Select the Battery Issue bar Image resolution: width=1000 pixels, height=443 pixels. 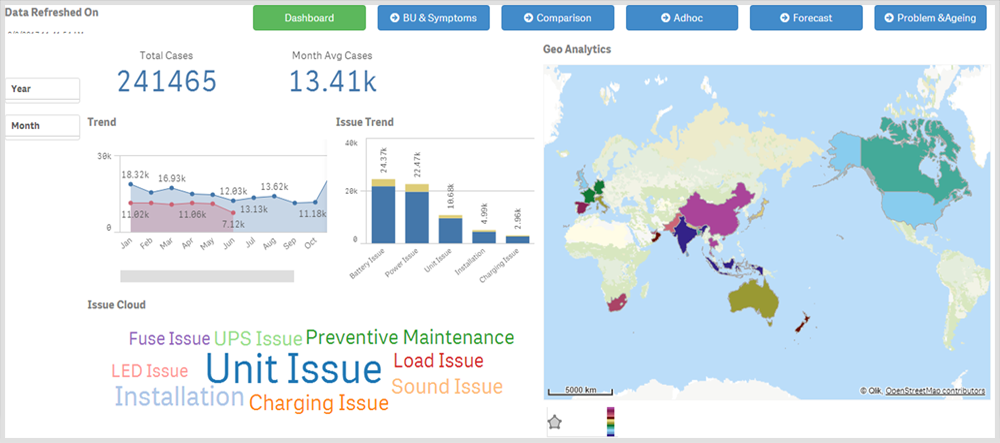[x=383, y=211]
